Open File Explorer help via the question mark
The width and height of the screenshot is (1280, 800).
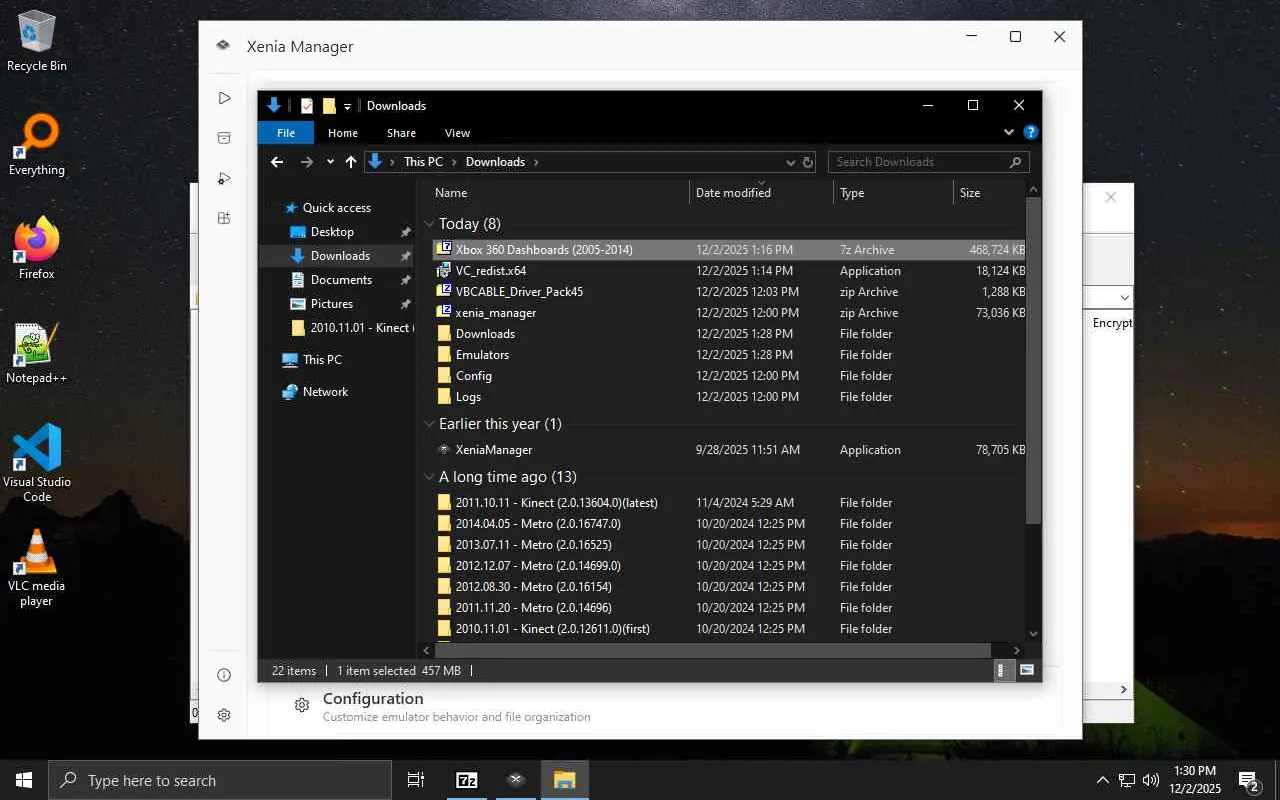(1031, 132)
